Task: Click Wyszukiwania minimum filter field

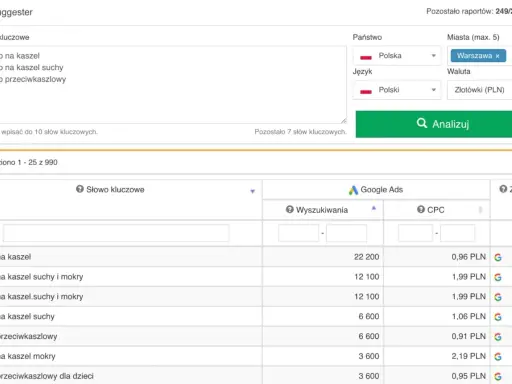Action: (299, 233)
